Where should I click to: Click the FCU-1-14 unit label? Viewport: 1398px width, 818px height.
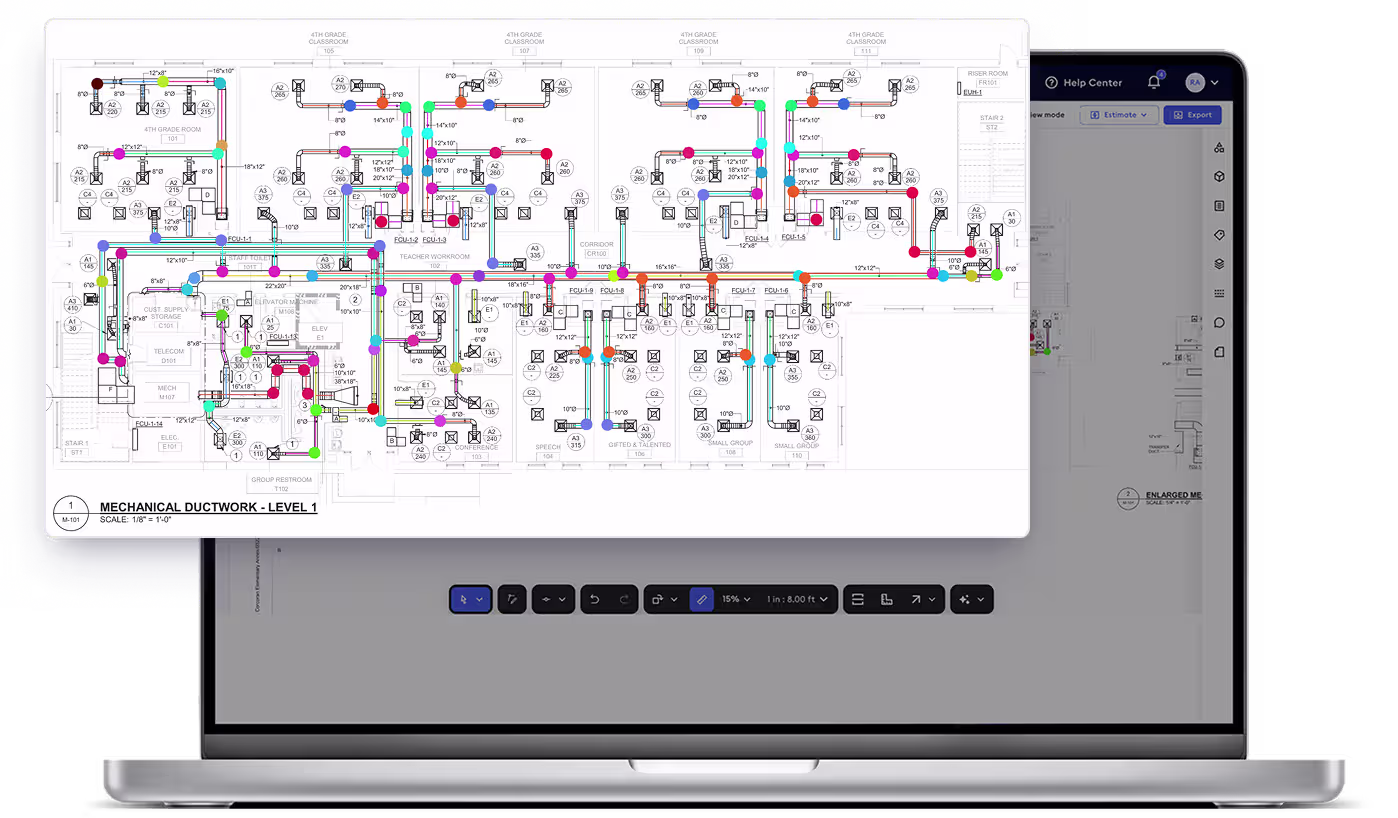coord(149,424)
